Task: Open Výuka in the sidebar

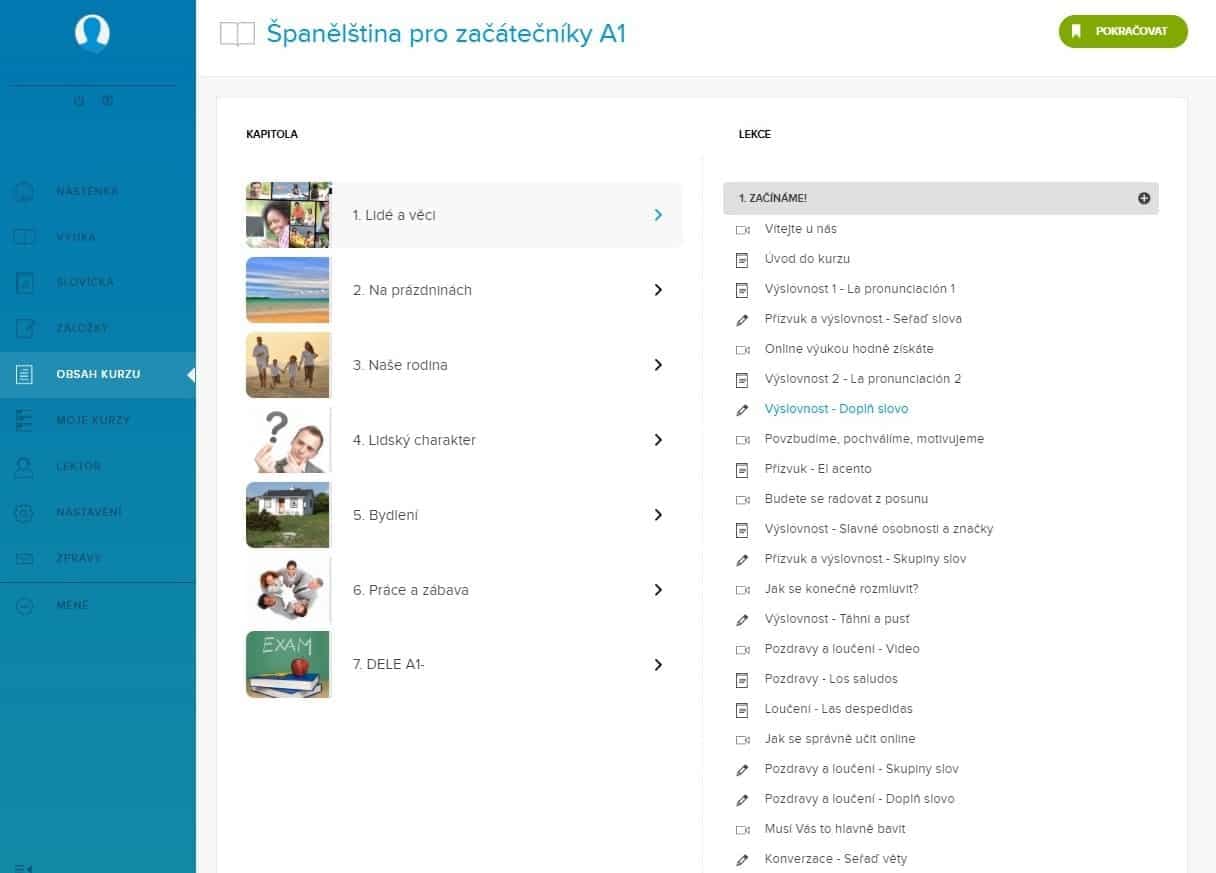Action: [x=98, y=237]
